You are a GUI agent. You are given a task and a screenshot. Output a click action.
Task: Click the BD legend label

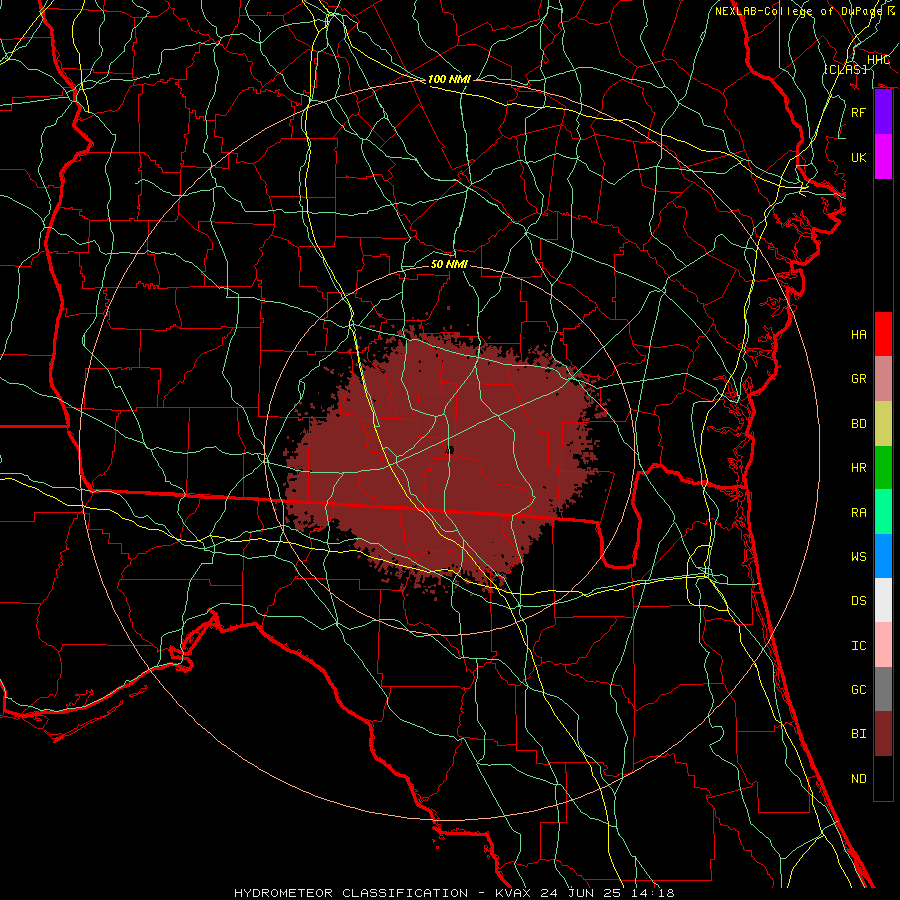[858, 424]
